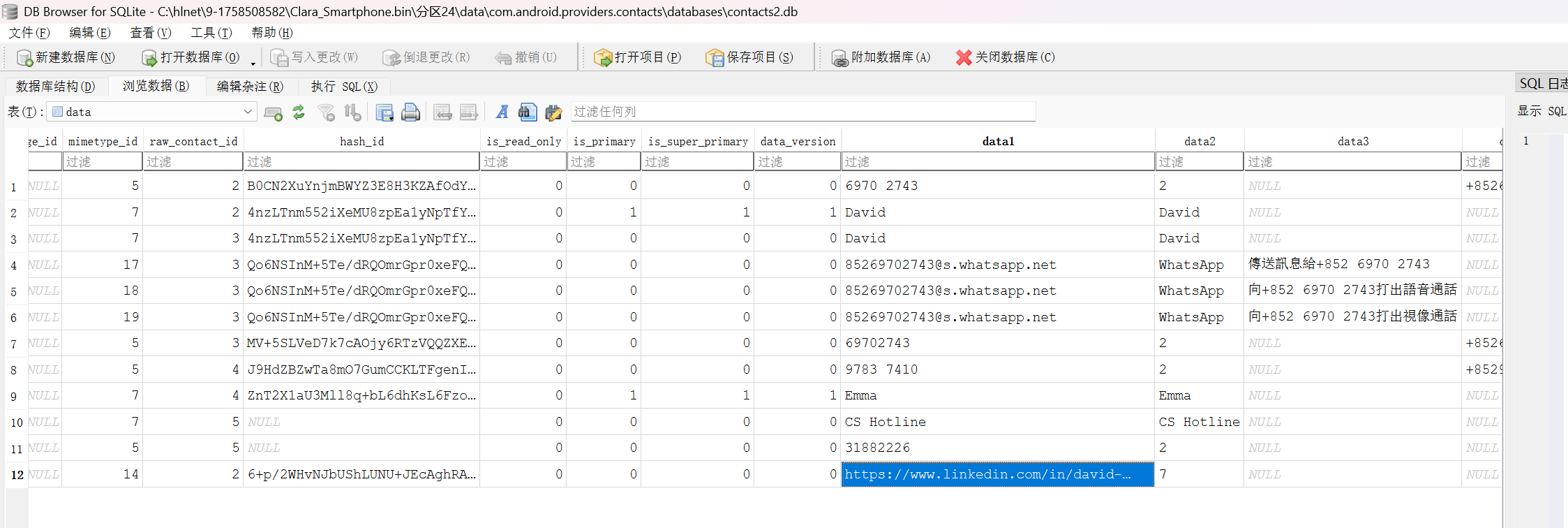Viewport: 1568px width, 528px height.
Task: Click the filter box under data1 column
Action: [997, 162]
